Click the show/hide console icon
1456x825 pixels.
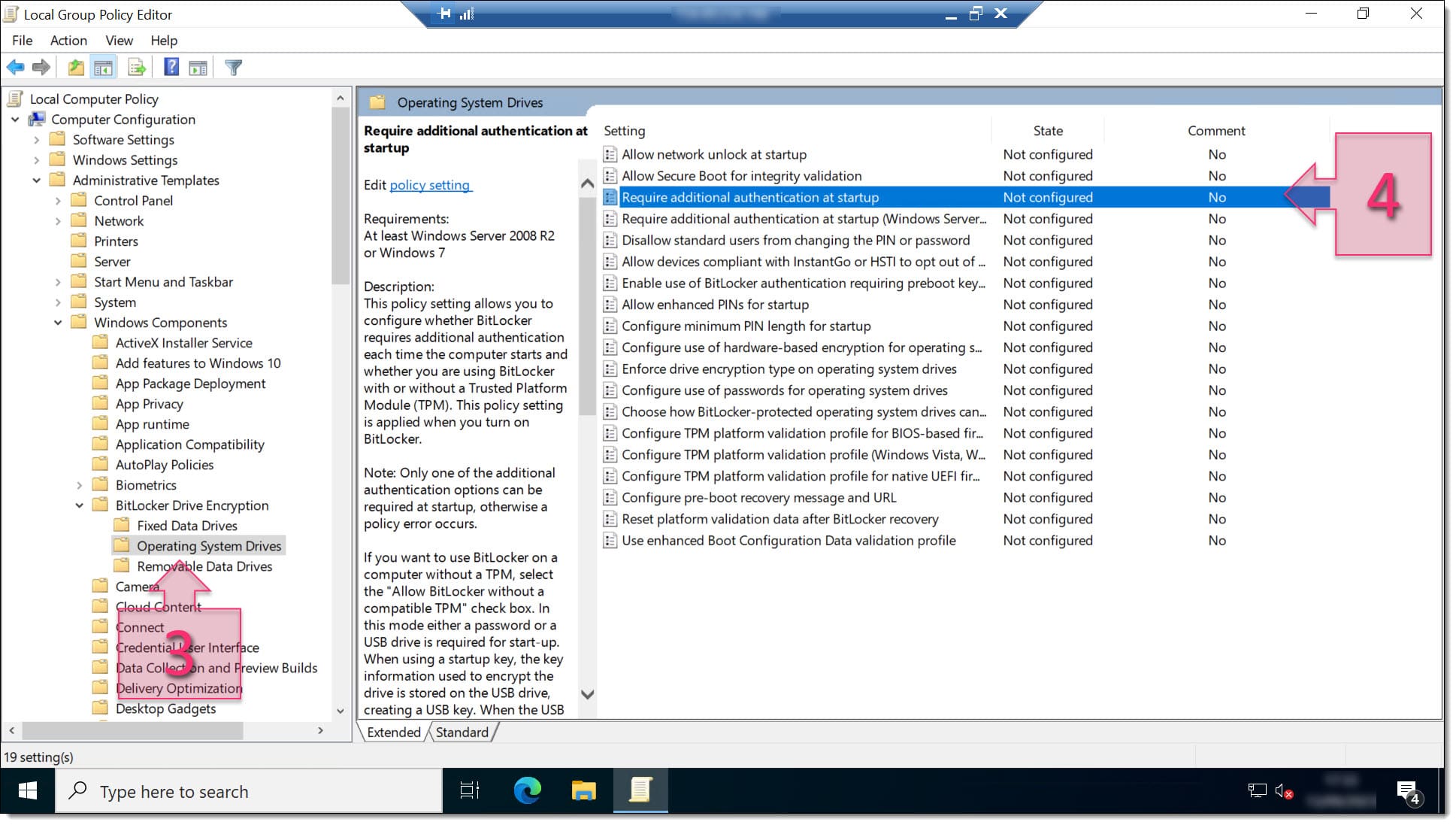(x=103, y=67)
